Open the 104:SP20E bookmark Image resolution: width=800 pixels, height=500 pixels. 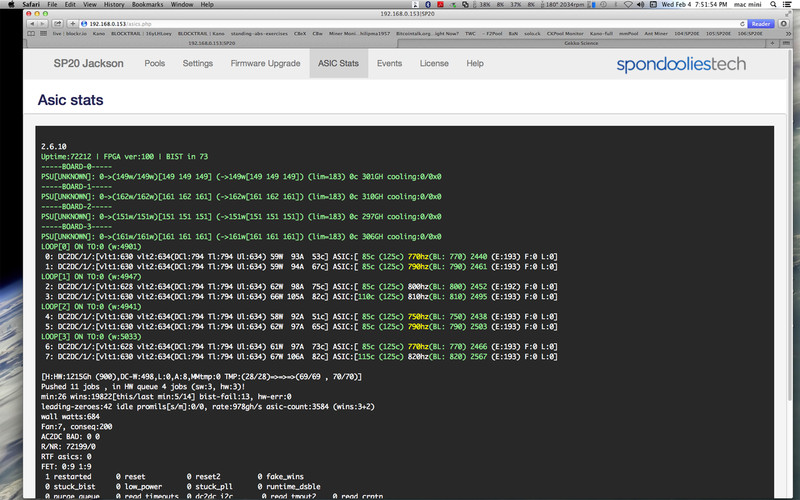click(686, 34)
